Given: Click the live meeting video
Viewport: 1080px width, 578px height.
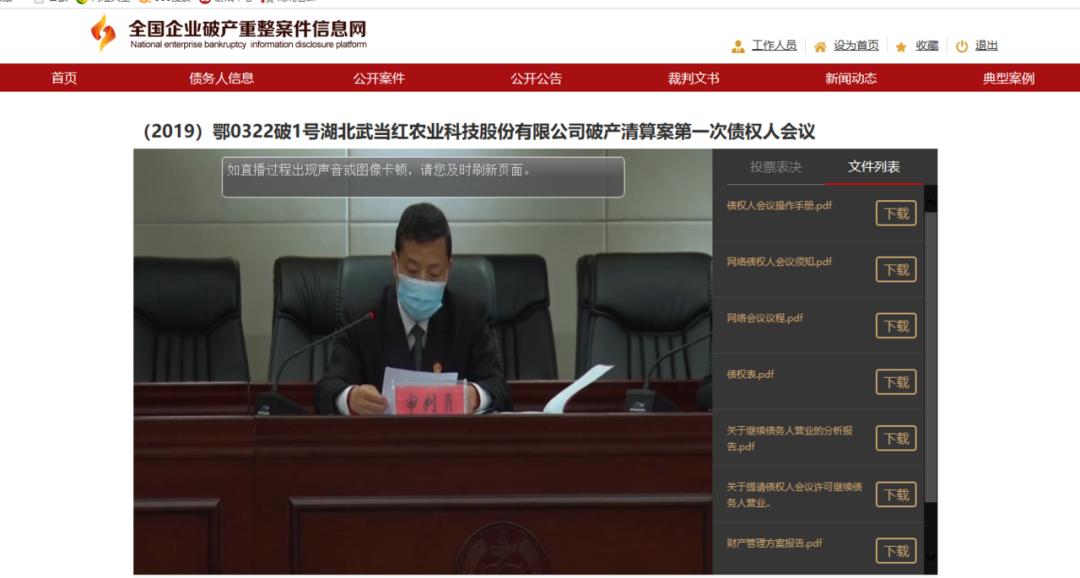Looking at the screenshot, I should [423, 362].
